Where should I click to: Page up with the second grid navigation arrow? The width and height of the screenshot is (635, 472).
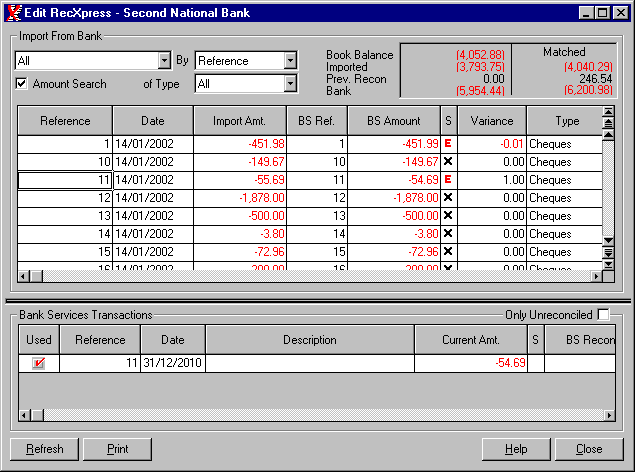coord(608,122)
